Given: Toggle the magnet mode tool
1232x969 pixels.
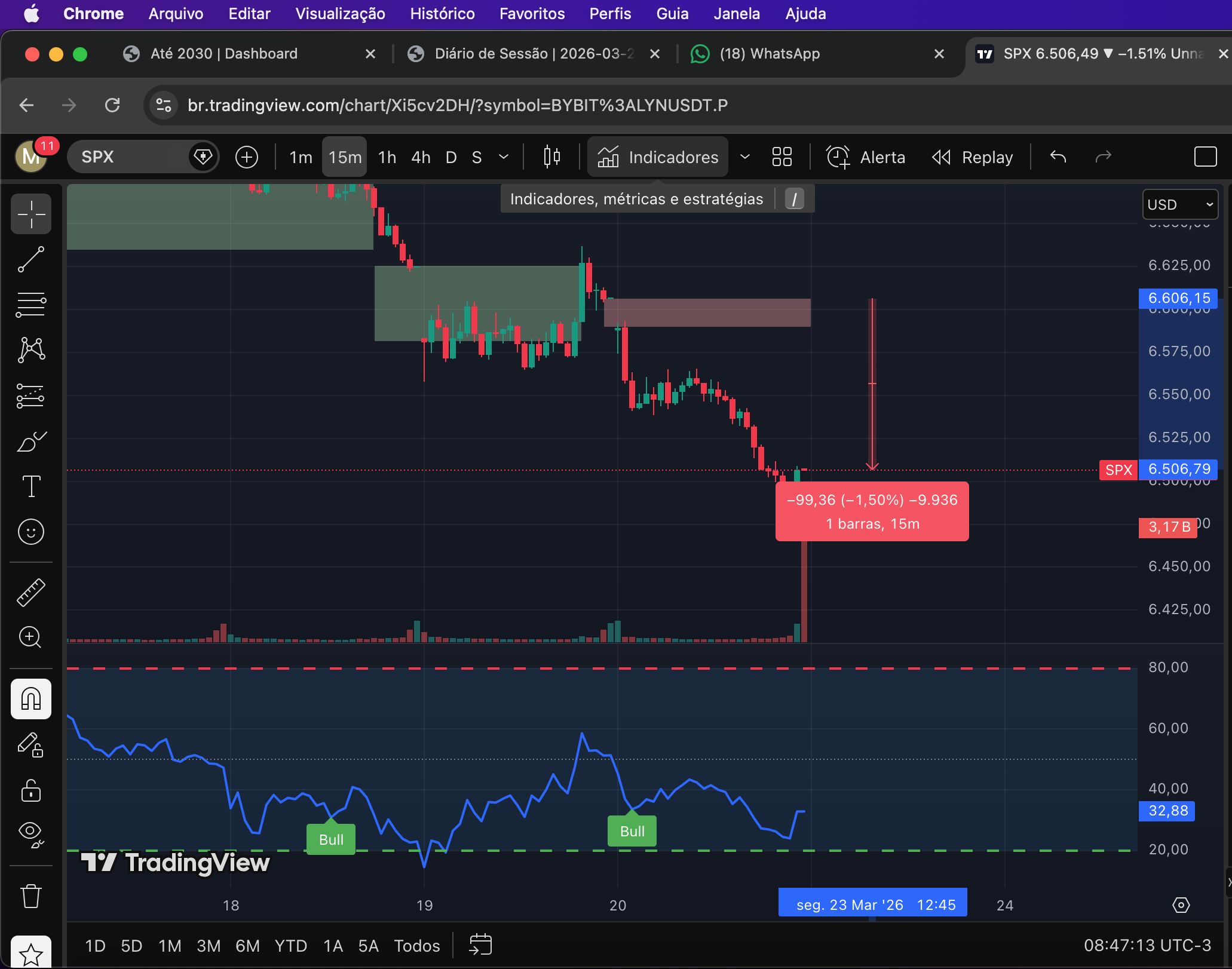Looking at the screenshot, I should [x=31, y=699].
